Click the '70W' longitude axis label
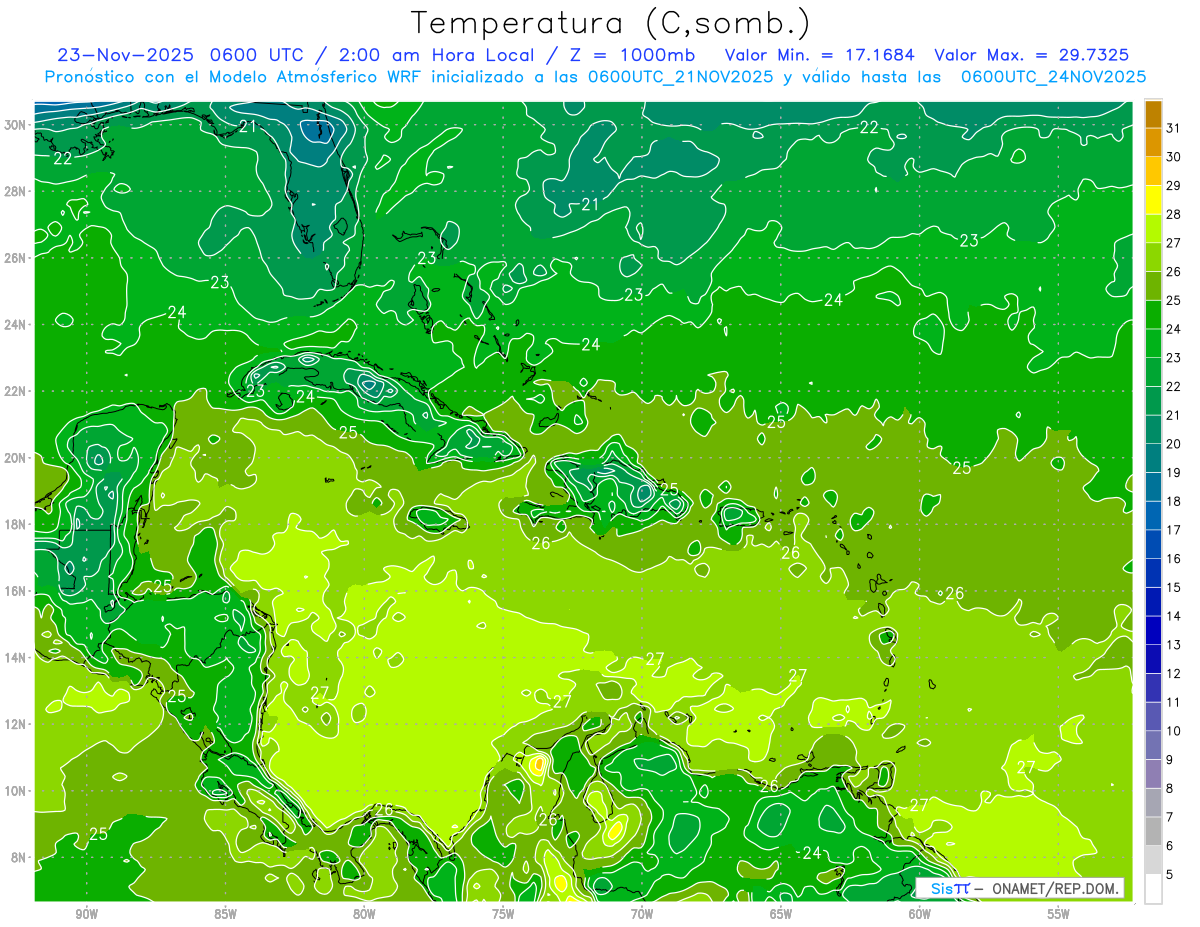This screenshot has width=1200, height=927. click(642, 915)
